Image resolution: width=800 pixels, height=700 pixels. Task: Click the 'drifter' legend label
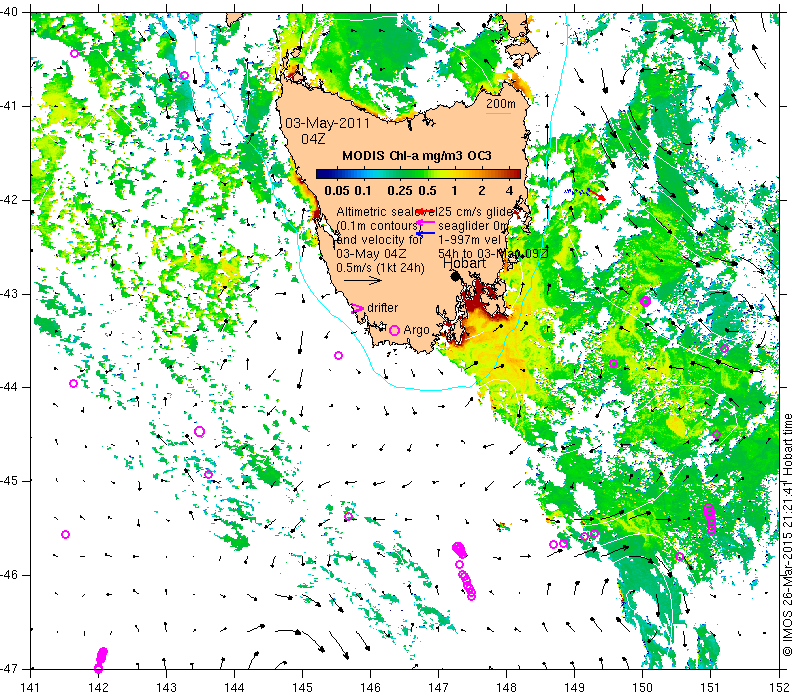(383, 308)
